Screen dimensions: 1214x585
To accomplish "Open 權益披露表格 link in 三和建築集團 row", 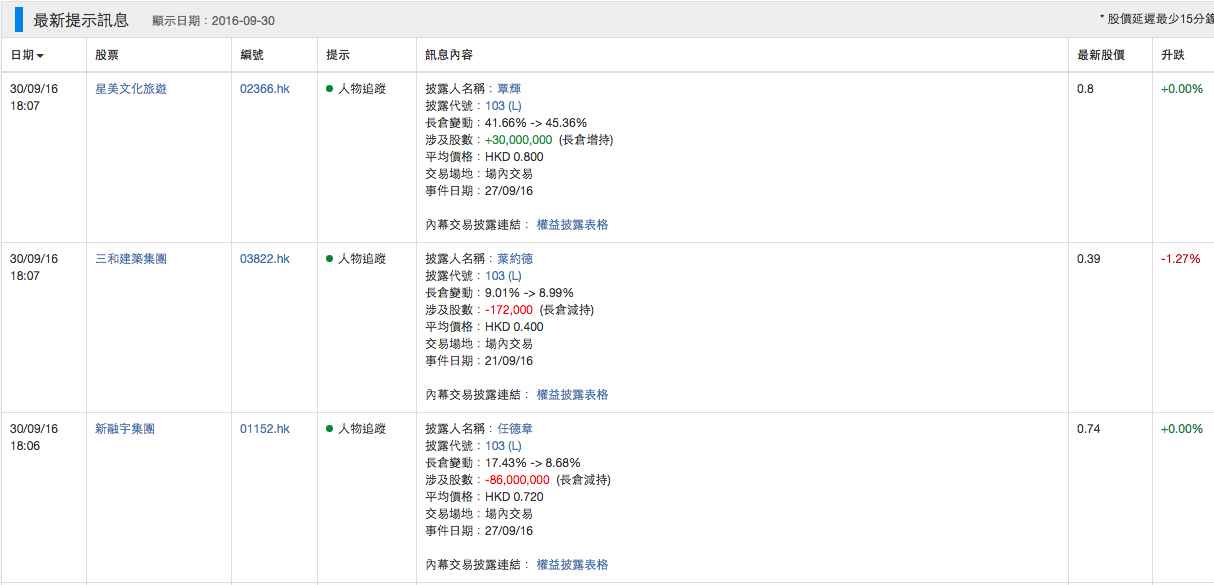I will [572, 395].
